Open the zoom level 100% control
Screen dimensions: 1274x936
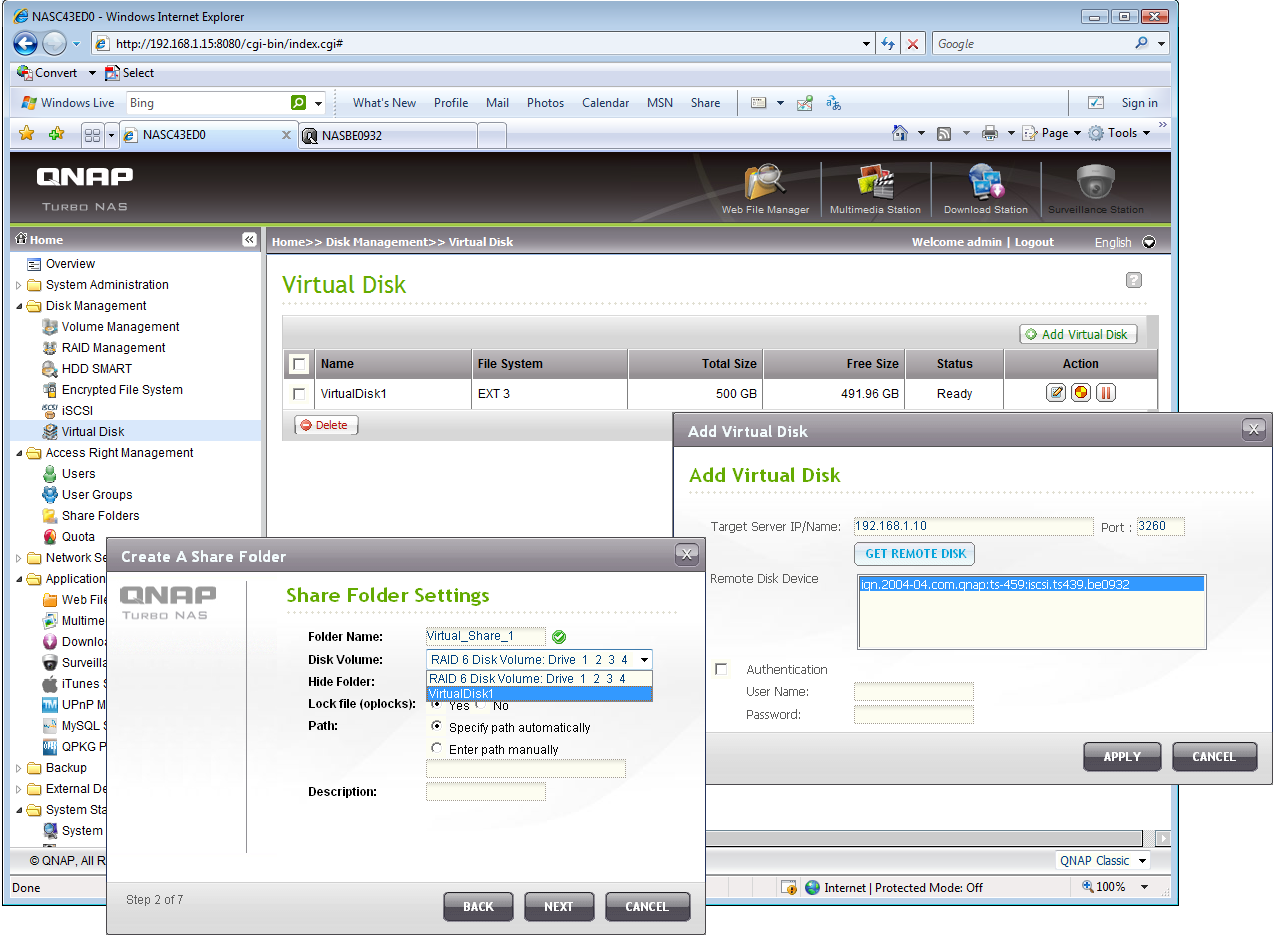(1115, 887)
